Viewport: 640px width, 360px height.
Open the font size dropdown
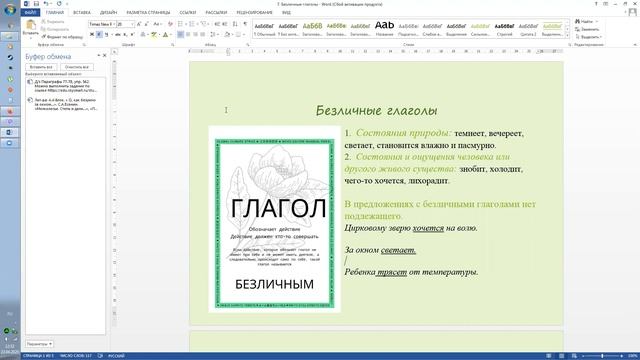[132, 24]
